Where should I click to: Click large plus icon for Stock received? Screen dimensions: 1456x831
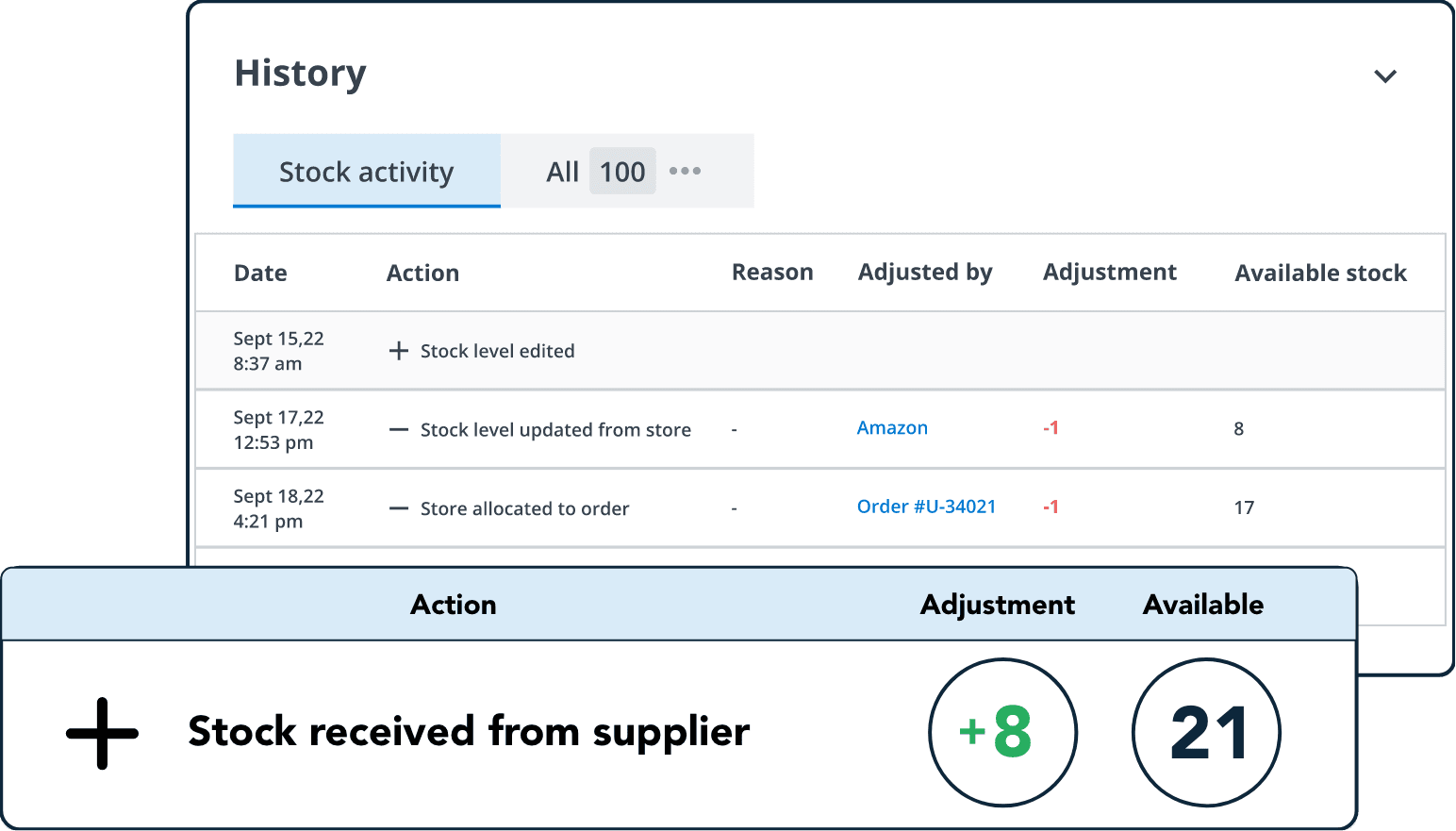[102, 733]
